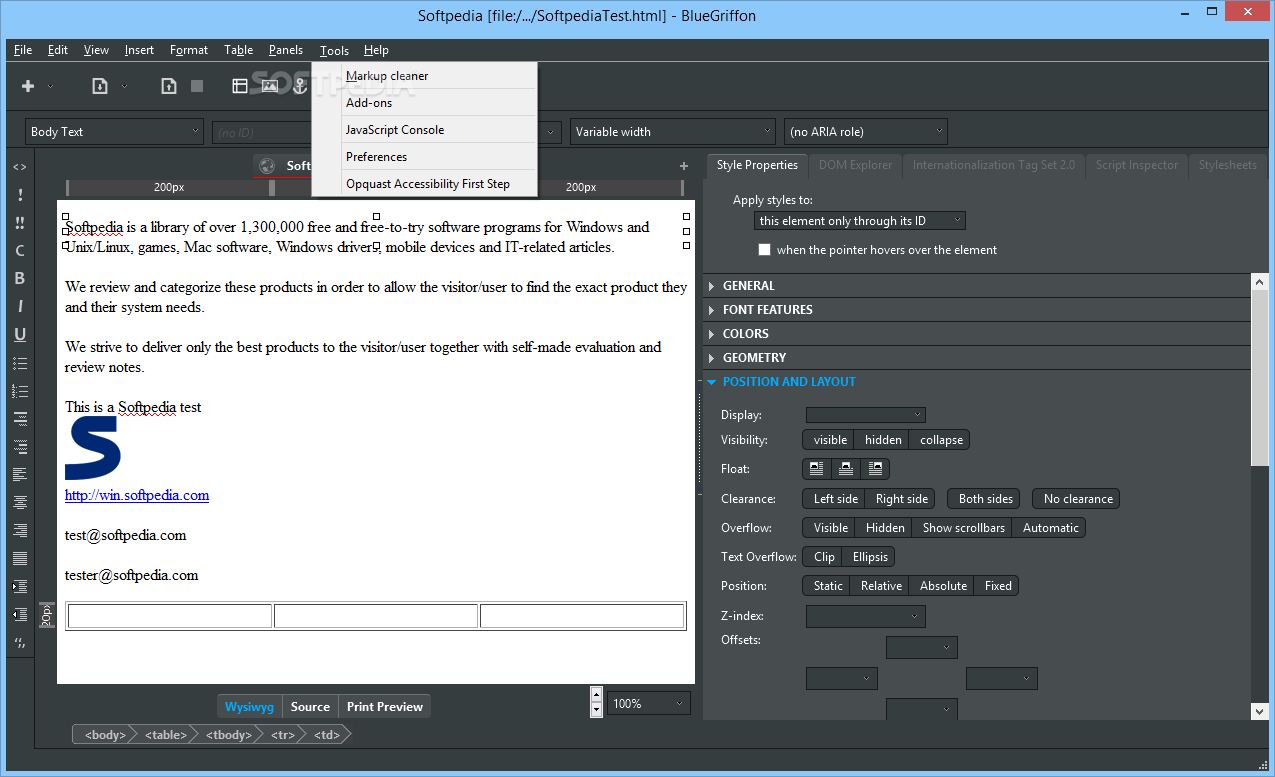
Task: Toggle Underline formatting icon
Action: (20, 335)
